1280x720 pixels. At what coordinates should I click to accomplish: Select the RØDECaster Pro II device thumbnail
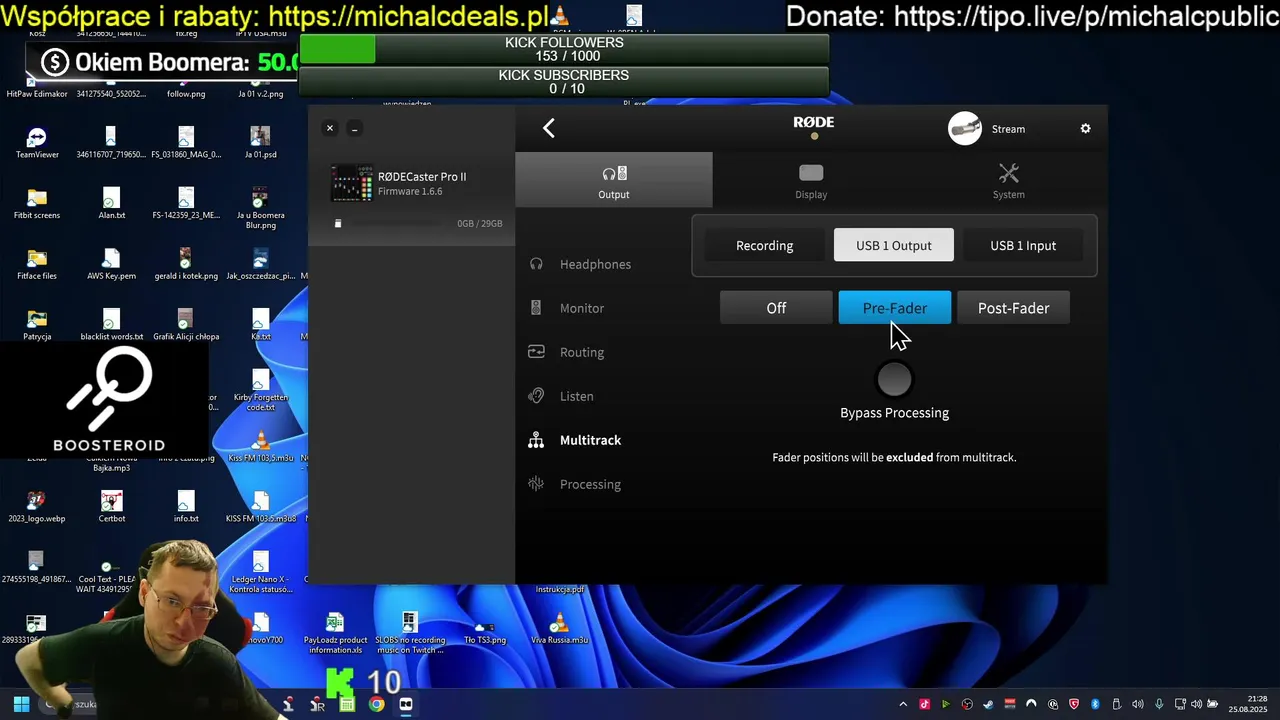(352, 184)
